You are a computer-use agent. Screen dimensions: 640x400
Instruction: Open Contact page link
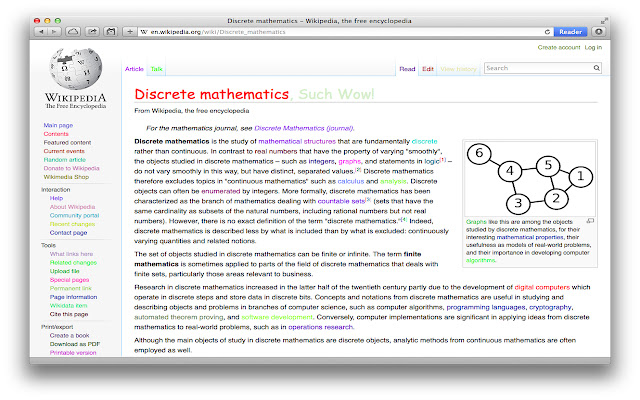pos(68,232)
